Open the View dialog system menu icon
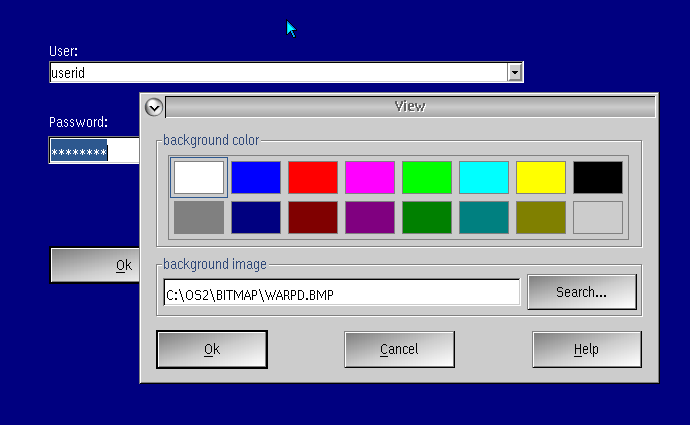Viewport: 690px width, 425px height. point(154,107)
